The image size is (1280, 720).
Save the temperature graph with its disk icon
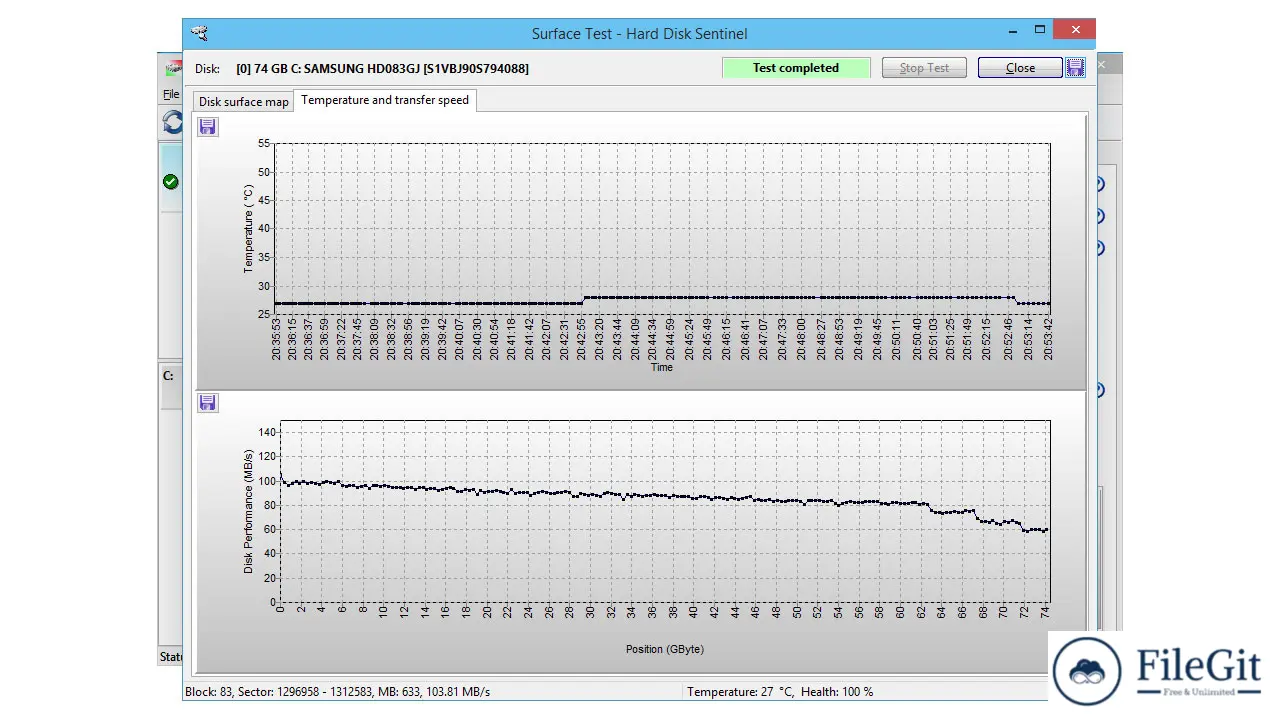click(207, 127)
